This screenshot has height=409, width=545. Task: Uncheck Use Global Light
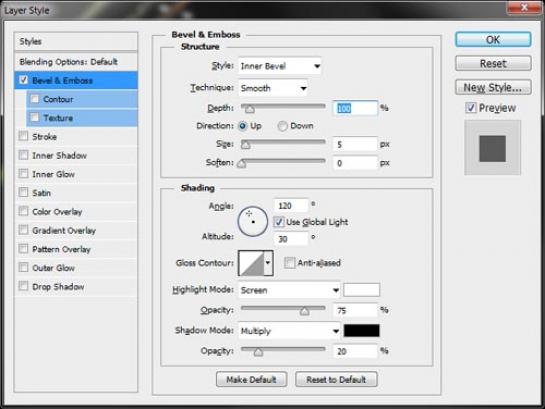[279, 222]
